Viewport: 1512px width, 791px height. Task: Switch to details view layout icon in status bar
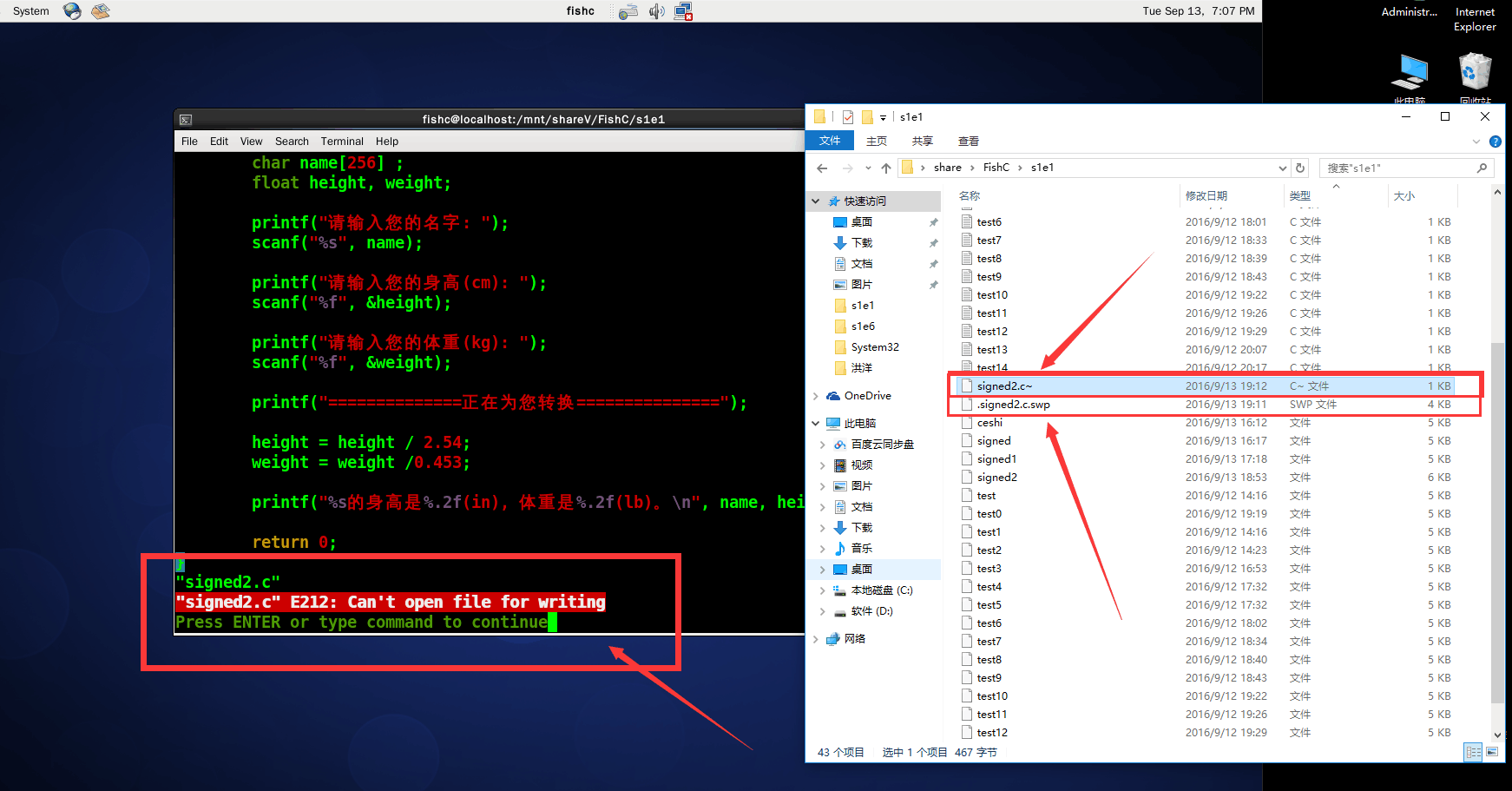[x=1473, y=752]
